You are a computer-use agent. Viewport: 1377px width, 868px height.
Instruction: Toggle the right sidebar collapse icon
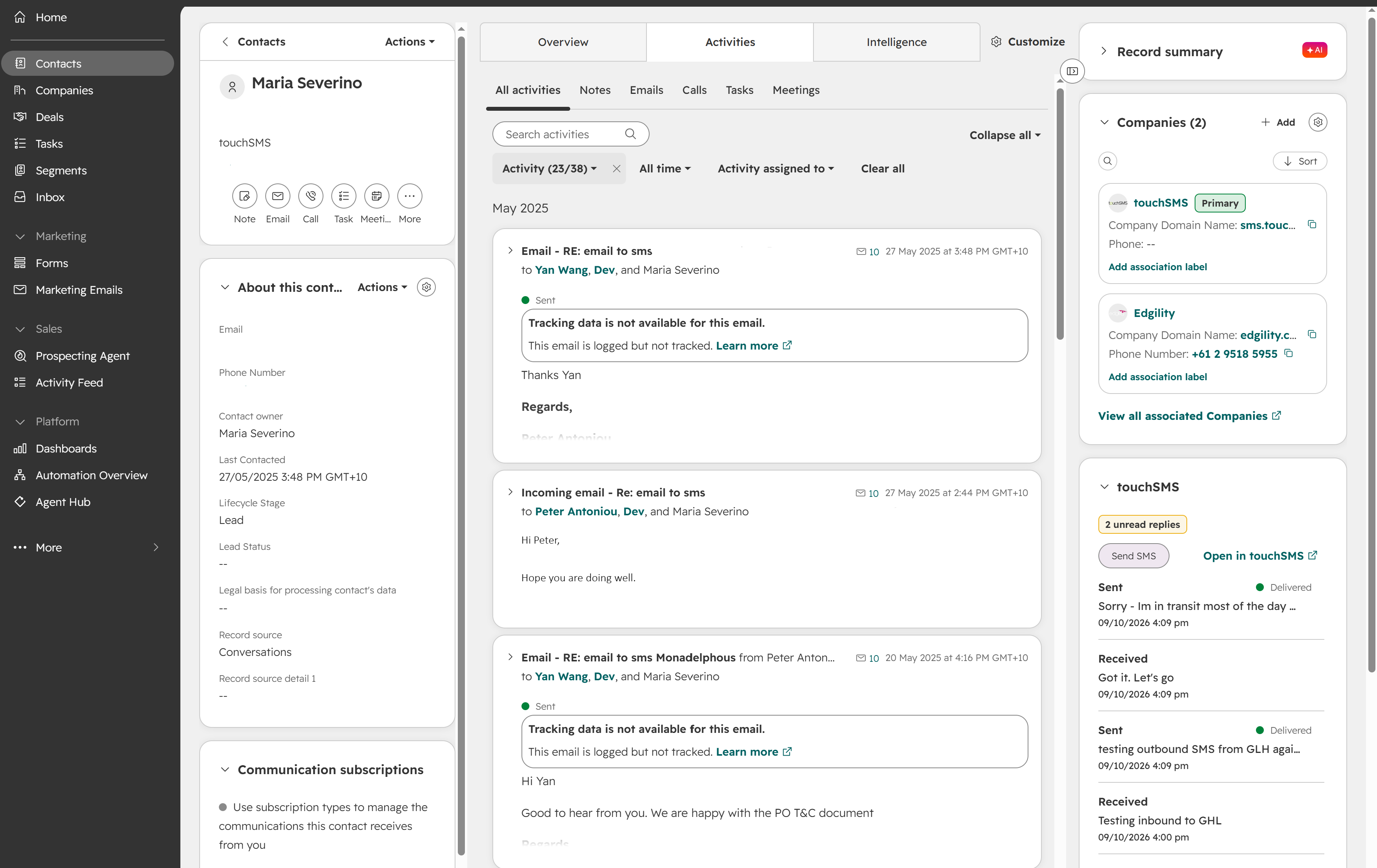1072,71
